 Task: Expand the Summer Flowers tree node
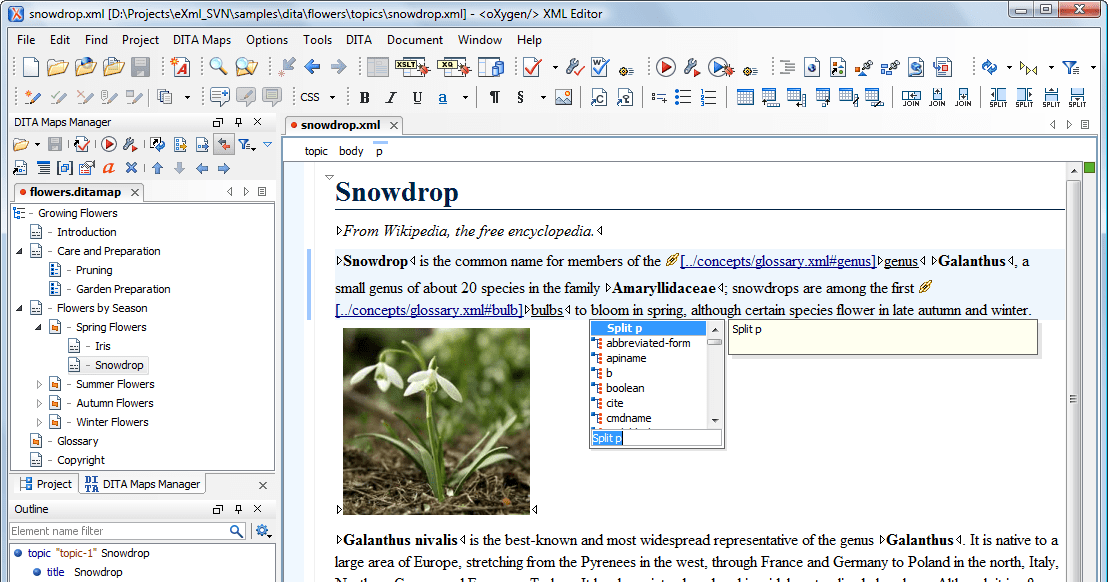[x=40, y=384]
